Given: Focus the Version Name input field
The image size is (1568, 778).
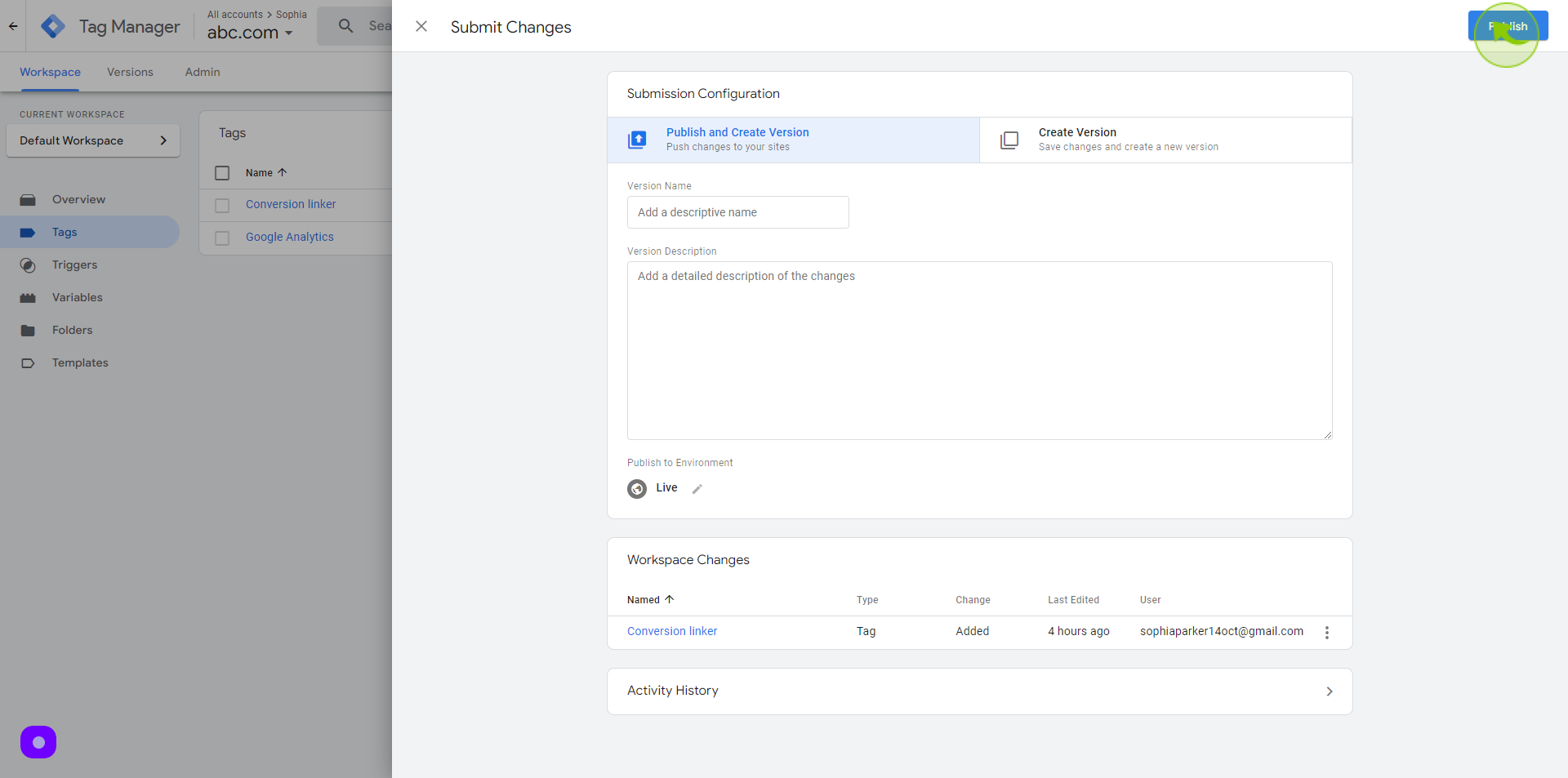Looking at the screenshot, I should (x=738, y=212).
